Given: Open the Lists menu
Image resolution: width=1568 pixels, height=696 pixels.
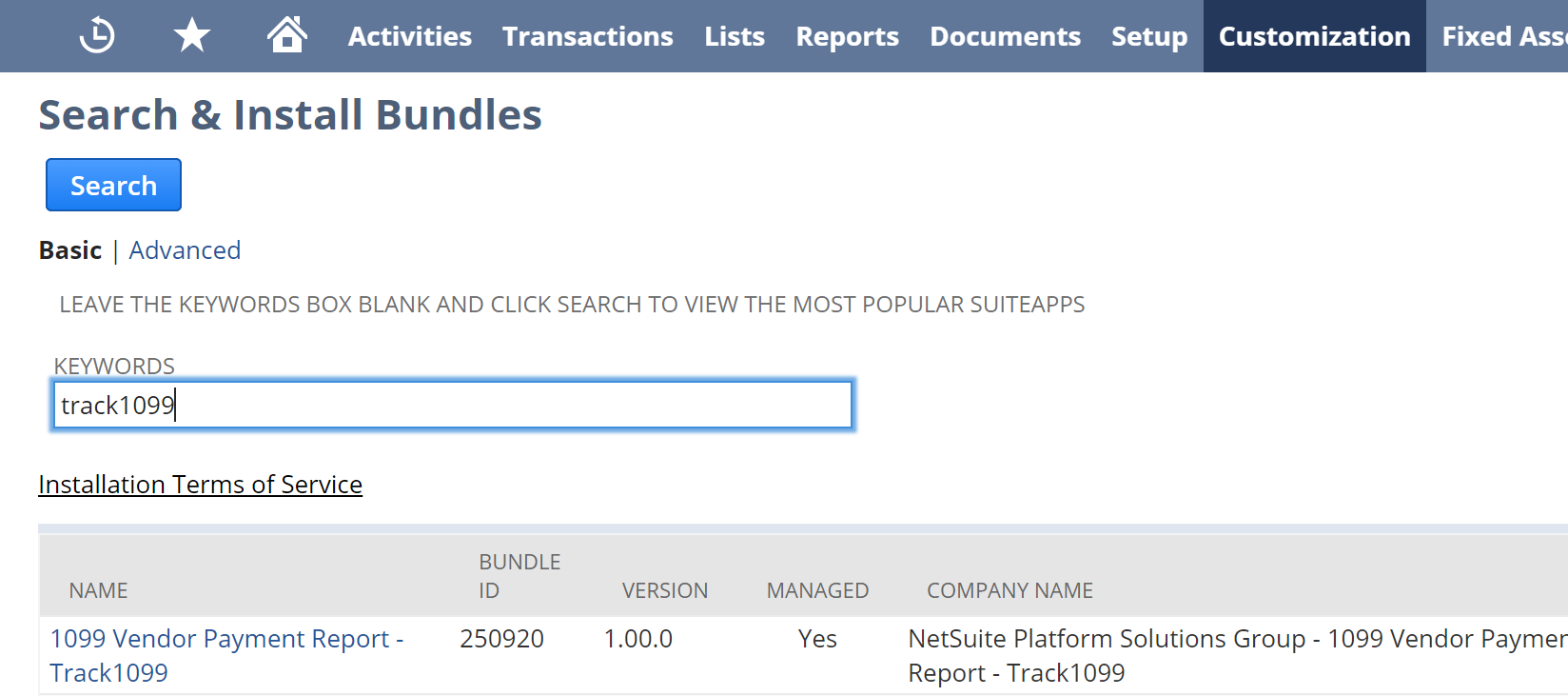Looking at the screenshot, I should tap(735, 36).
